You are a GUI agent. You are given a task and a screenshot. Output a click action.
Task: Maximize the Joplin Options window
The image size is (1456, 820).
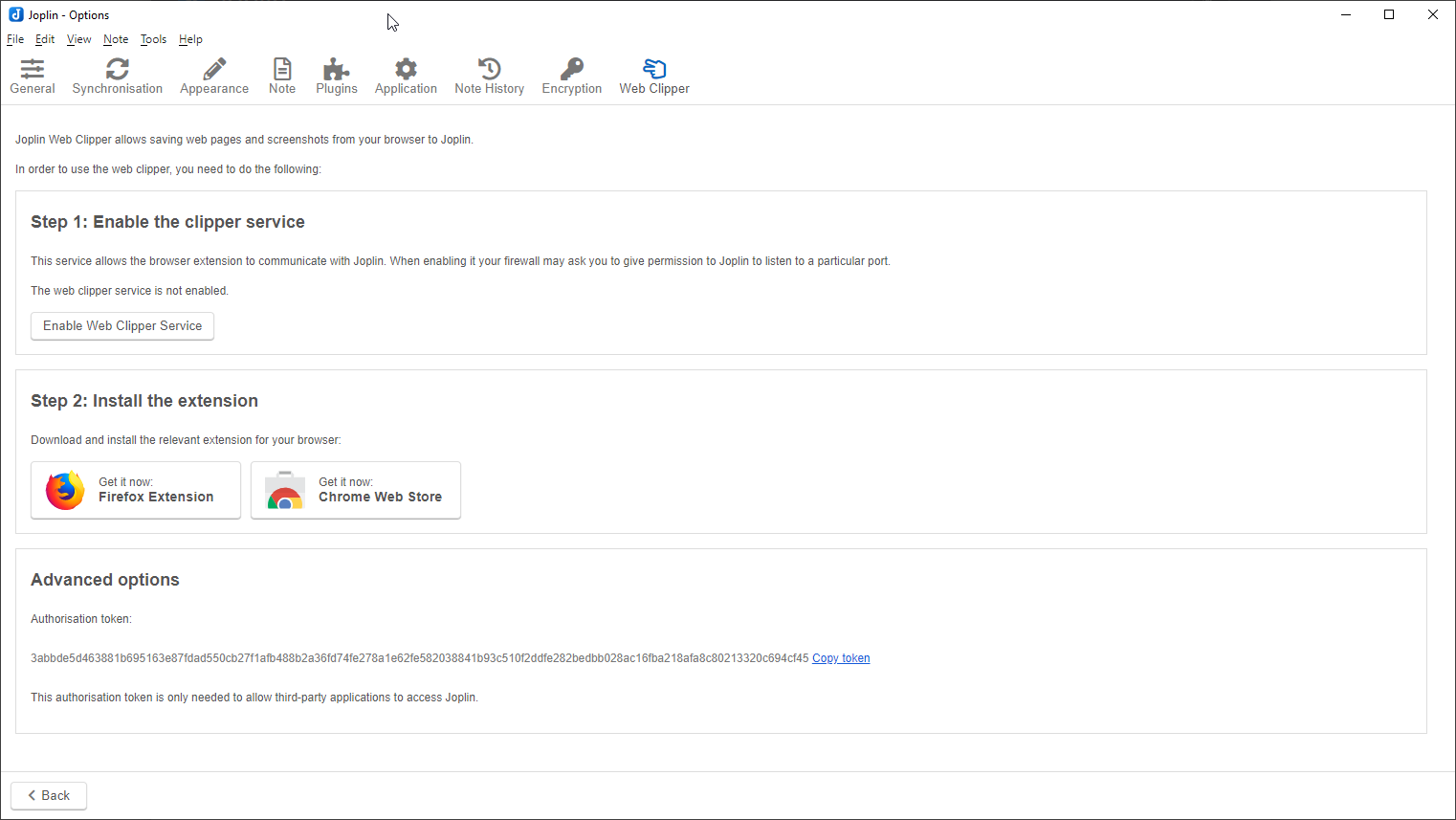1389,14
